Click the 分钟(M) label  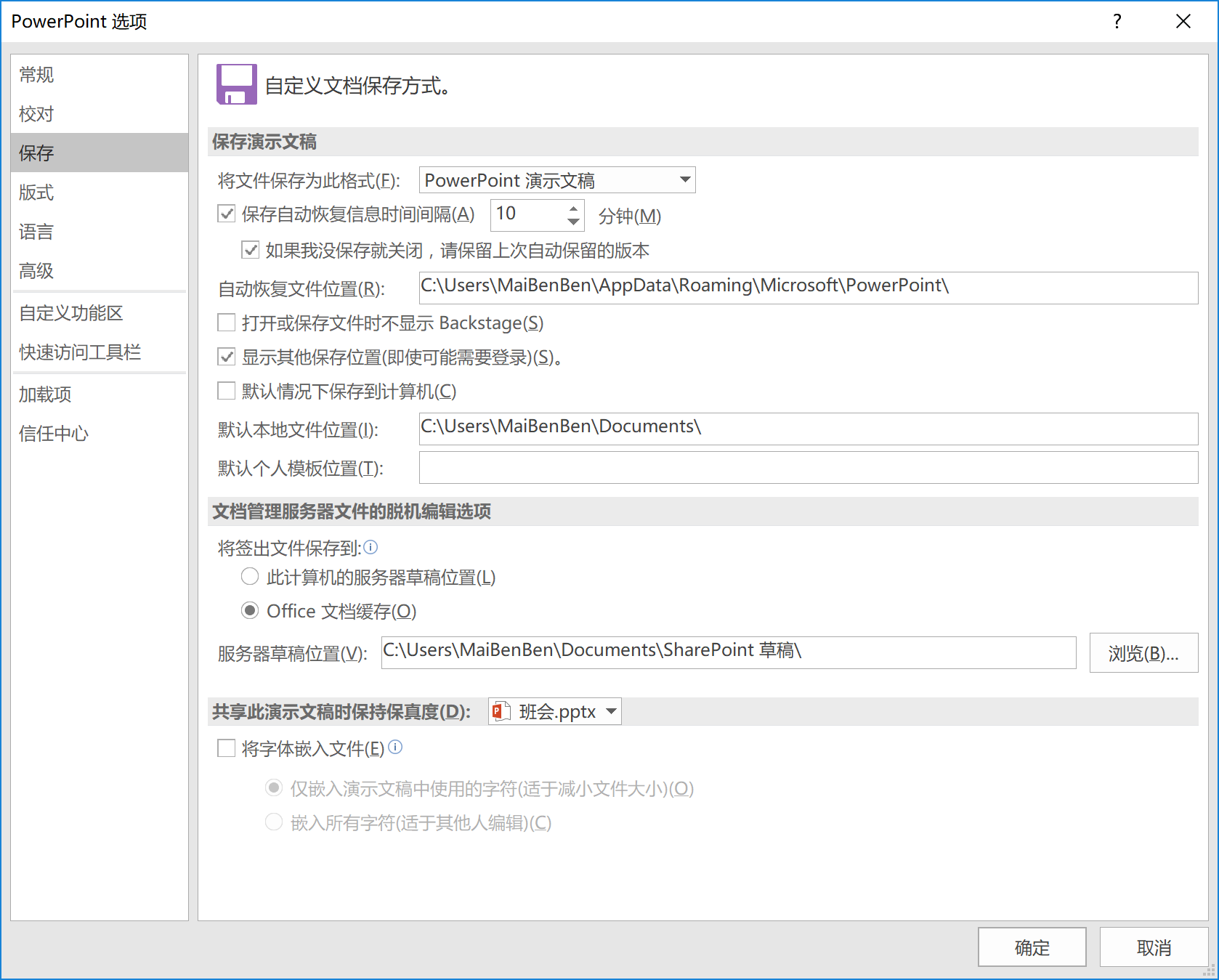630,216
